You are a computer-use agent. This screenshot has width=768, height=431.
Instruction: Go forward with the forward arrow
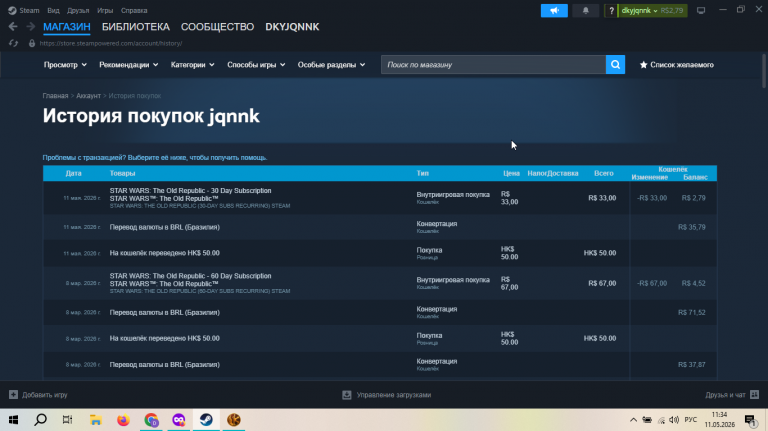30,26
